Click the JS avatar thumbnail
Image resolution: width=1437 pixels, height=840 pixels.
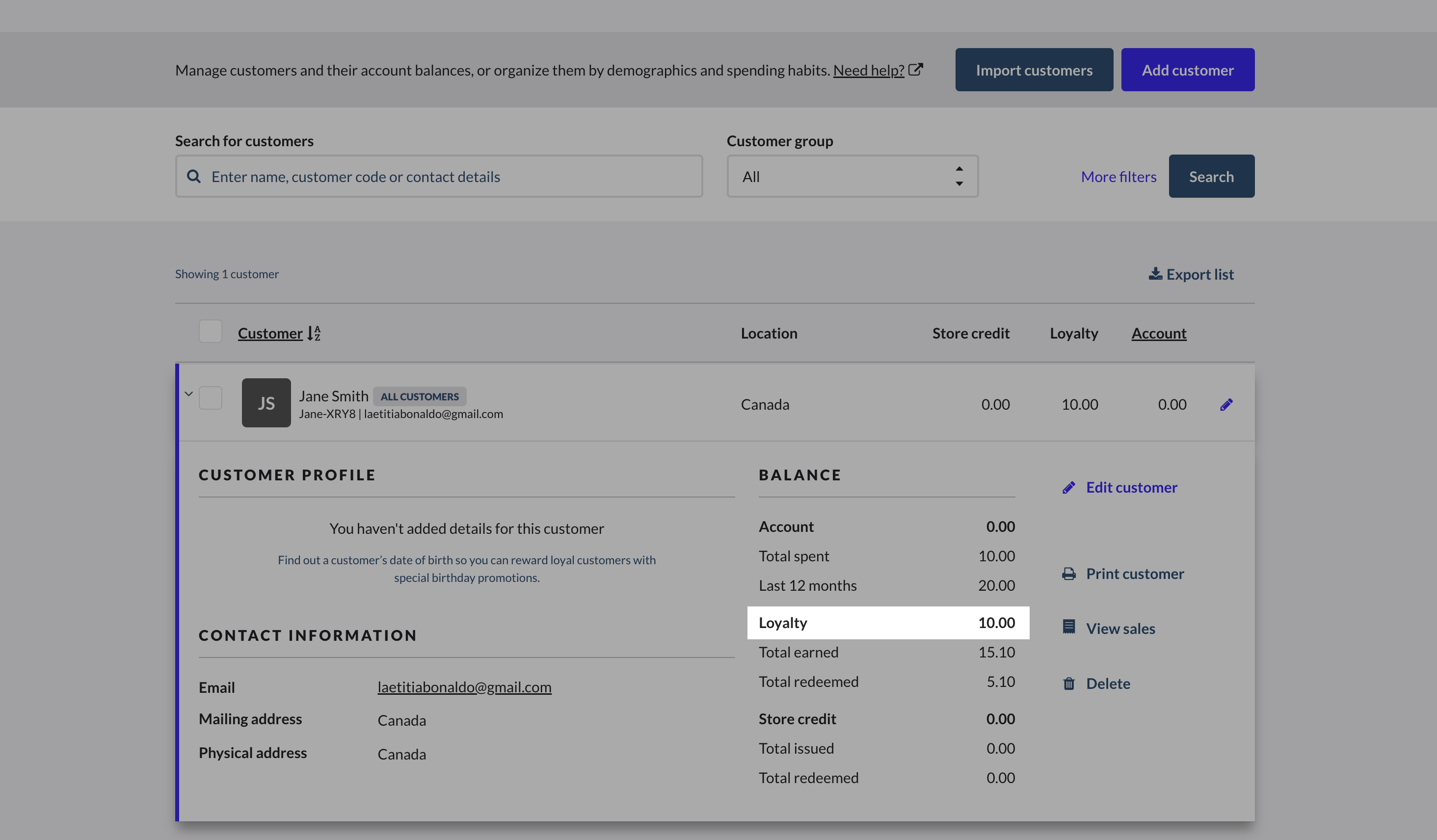pos(266,403)
